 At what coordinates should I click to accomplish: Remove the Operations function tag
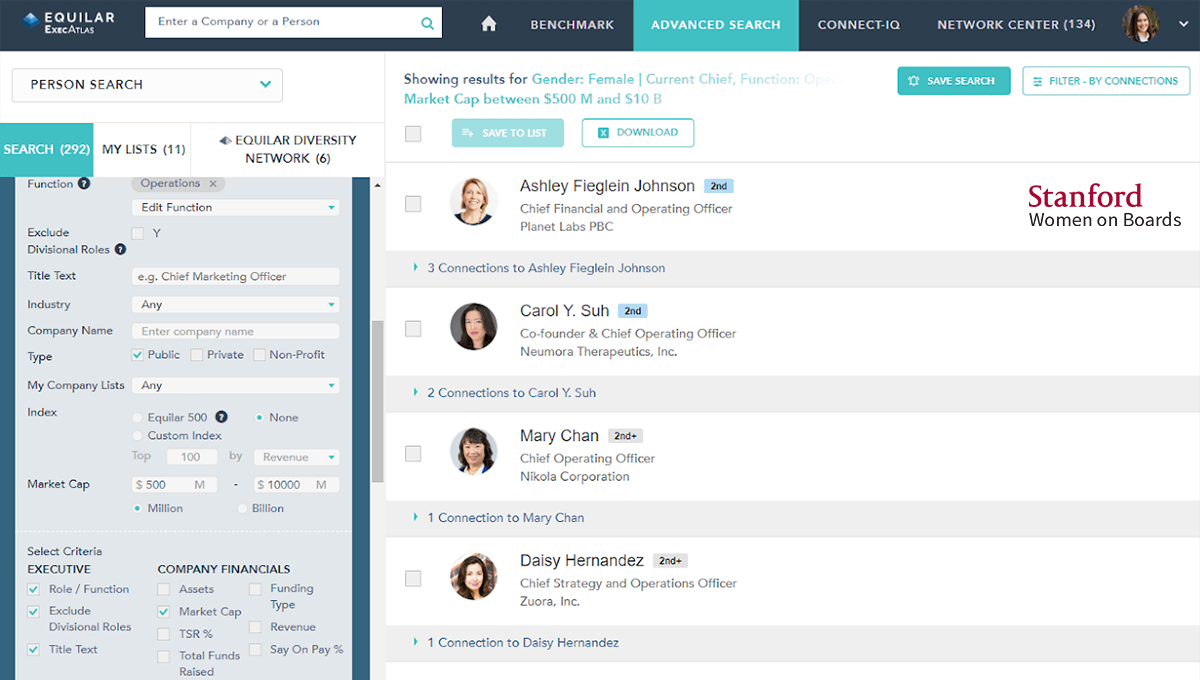(213, 184)
